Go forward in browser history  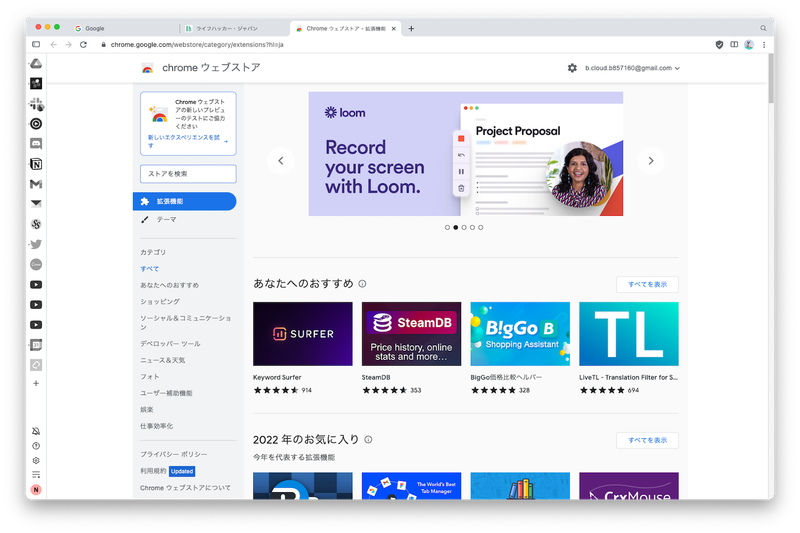[x=68, y=44]
